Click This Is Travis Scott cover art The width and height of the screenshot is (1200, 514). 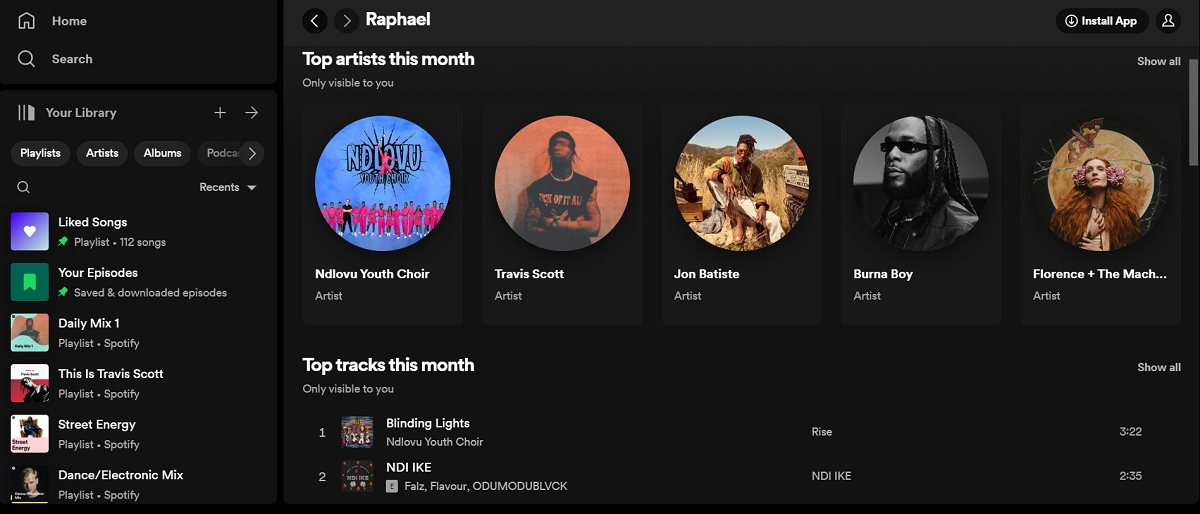tap(30, 383)
